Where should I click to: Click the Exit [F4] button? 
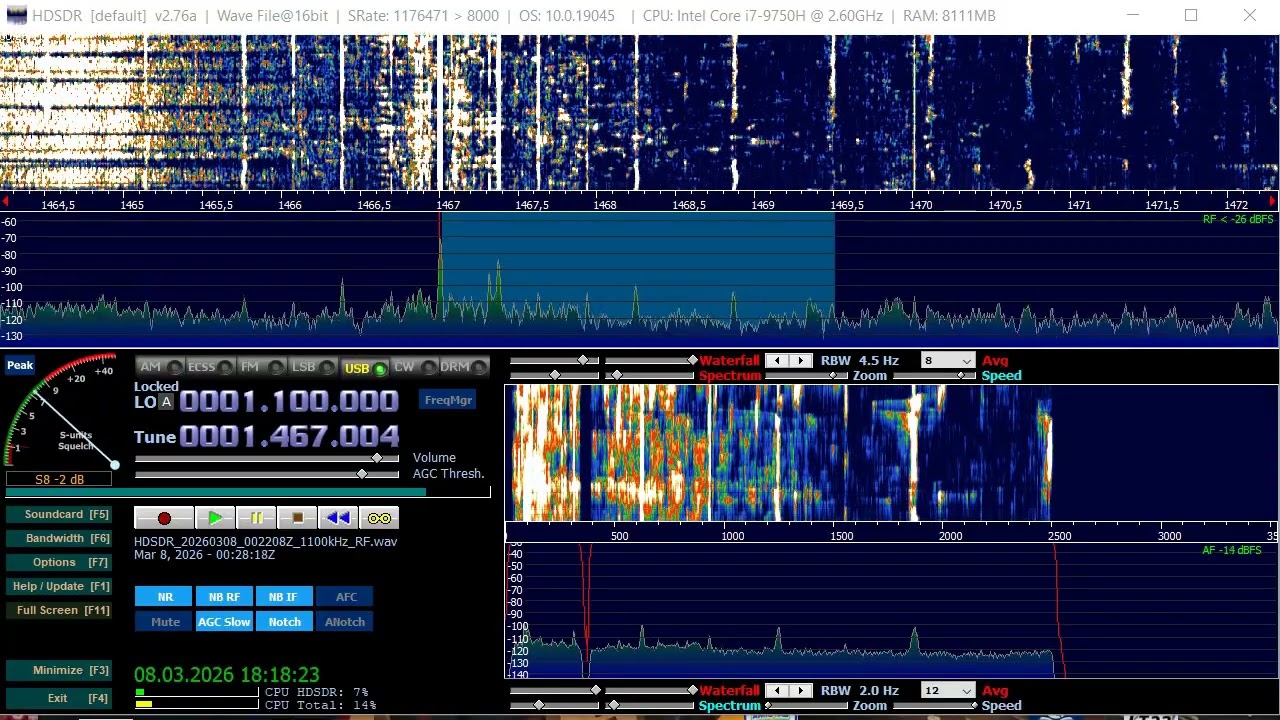[x=58, y=698]
